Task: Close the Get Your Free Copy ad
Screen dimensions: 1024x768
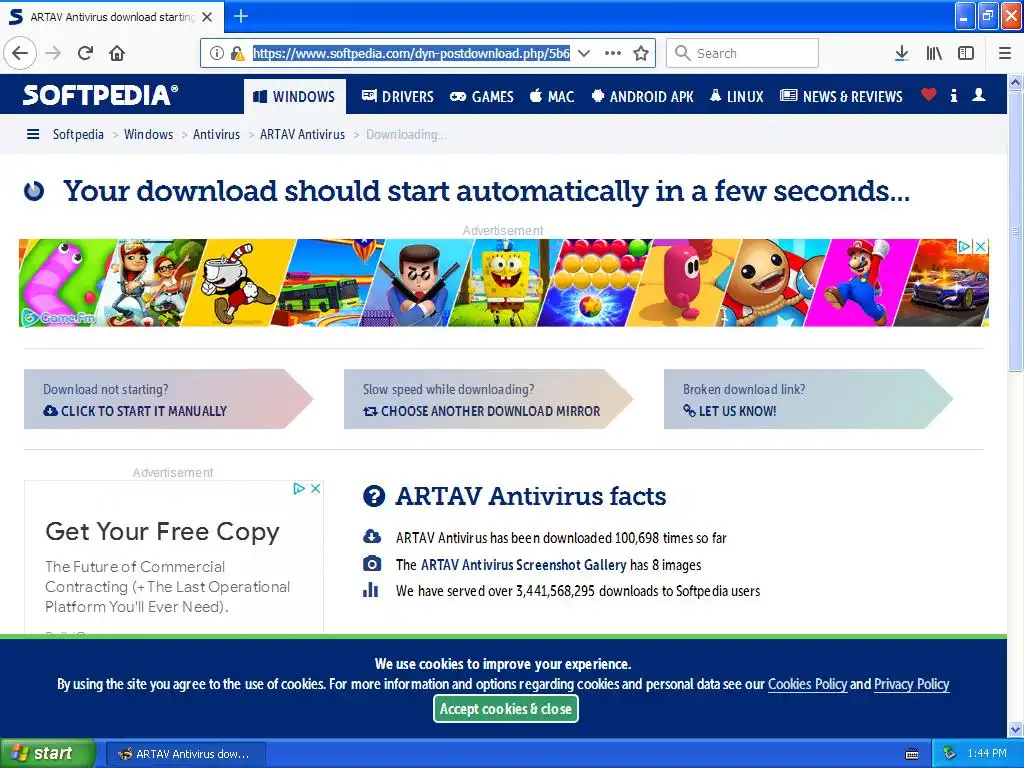Action: point(315,488)
